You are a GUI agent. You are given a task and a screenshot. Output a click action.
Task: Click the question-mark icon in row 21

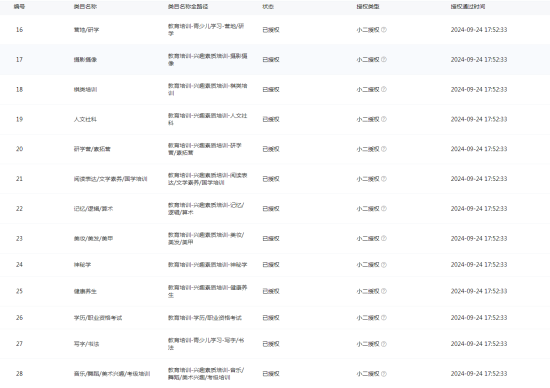[384, 179]
